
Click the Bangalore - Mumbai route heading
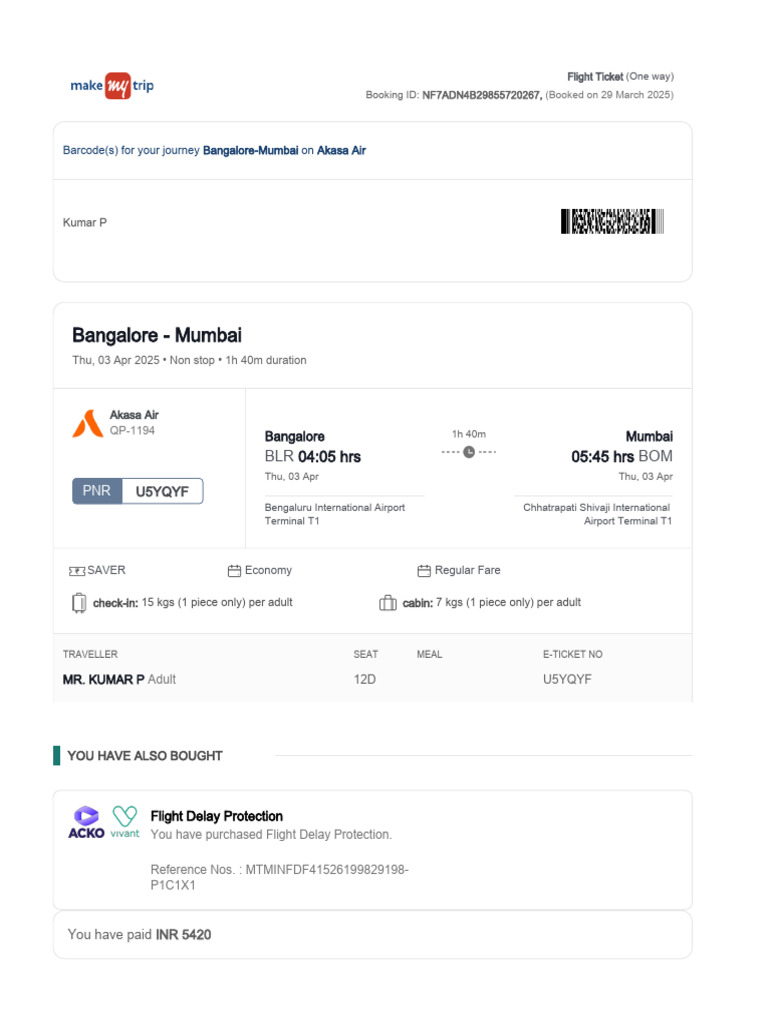point(157,336)
